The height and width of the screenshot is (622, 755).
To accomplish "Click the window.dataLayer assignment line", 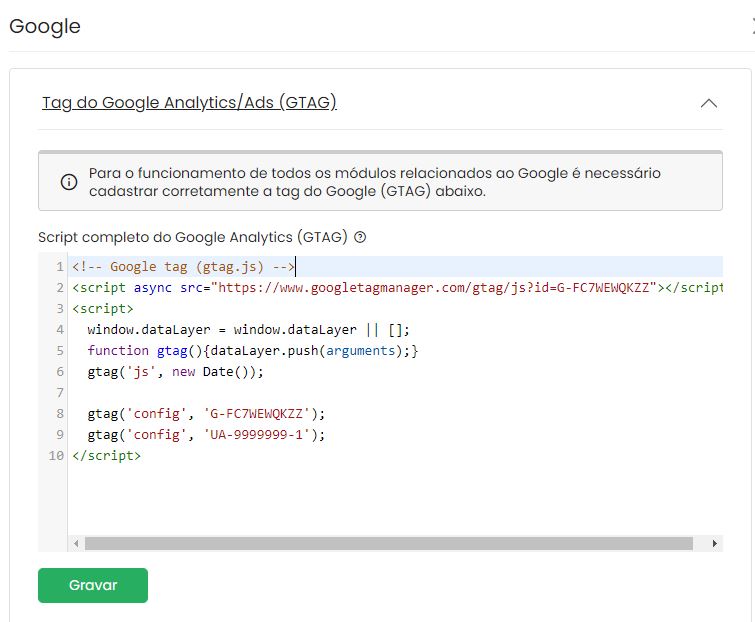I will click(x=248, y=330).
